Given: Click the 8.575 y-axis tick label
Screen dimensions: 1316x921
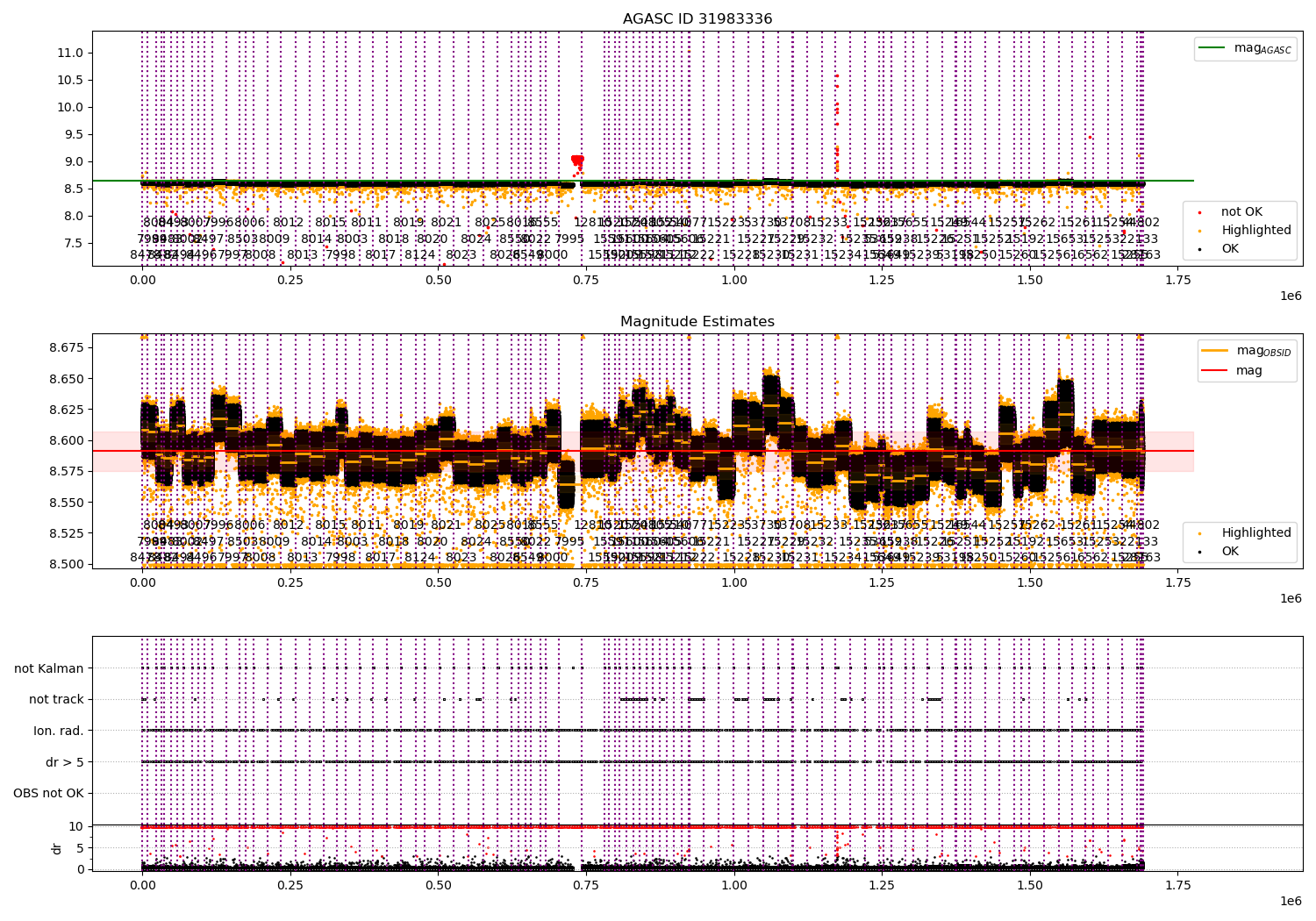Looking at the screenshot, I should coord(67,471).
